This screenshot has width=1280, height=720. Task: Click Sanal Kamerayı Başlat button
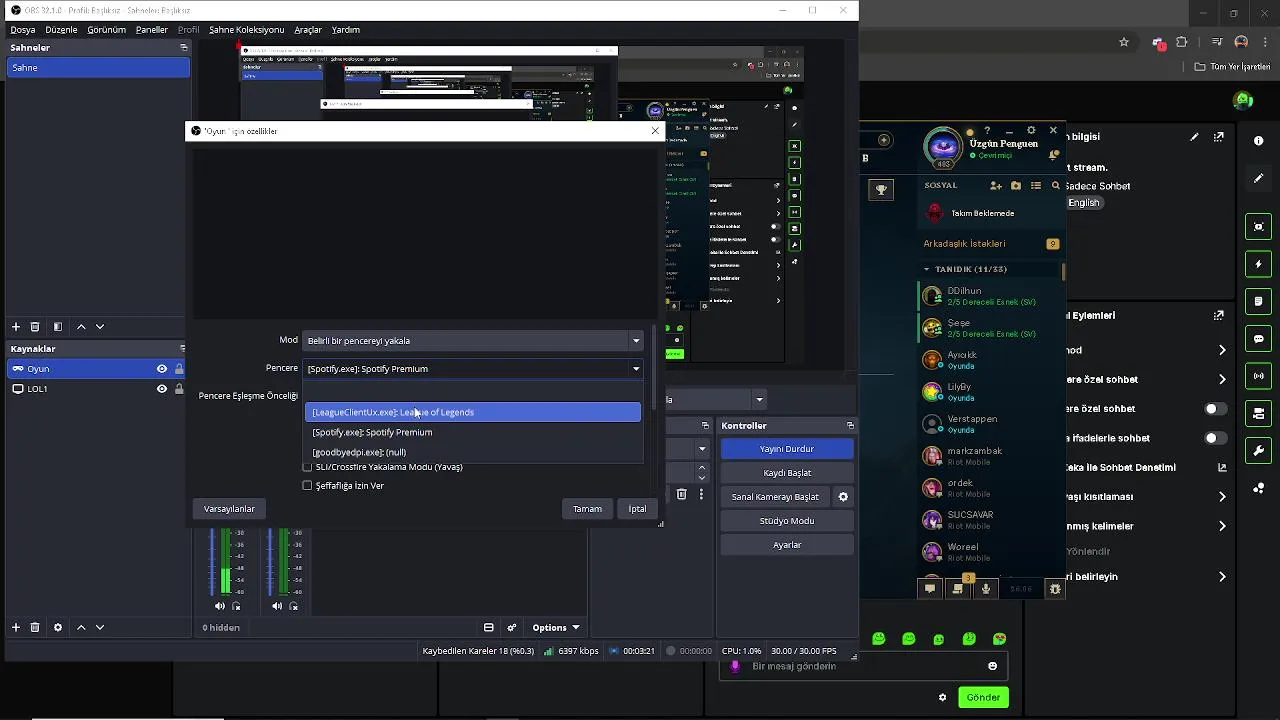coord(775,497)
